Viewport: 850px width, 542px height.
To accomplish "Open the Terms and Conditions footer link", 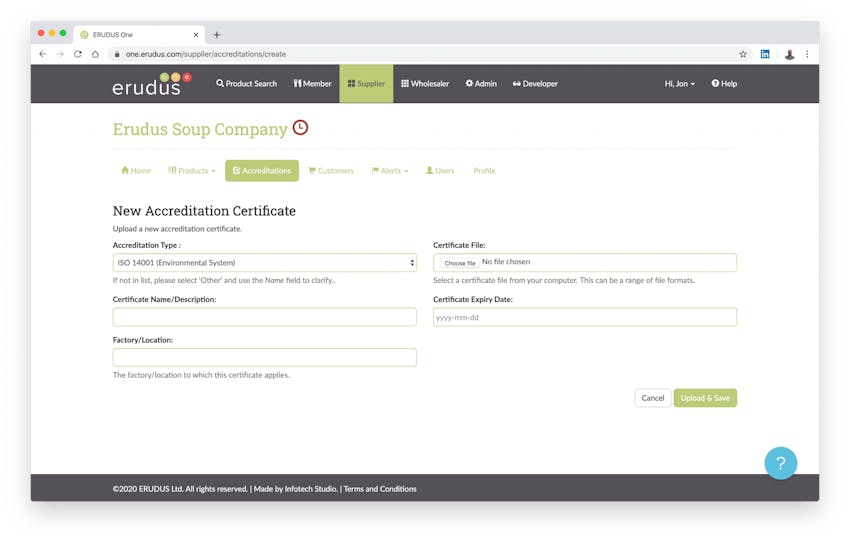I will [x=380, y=489].
